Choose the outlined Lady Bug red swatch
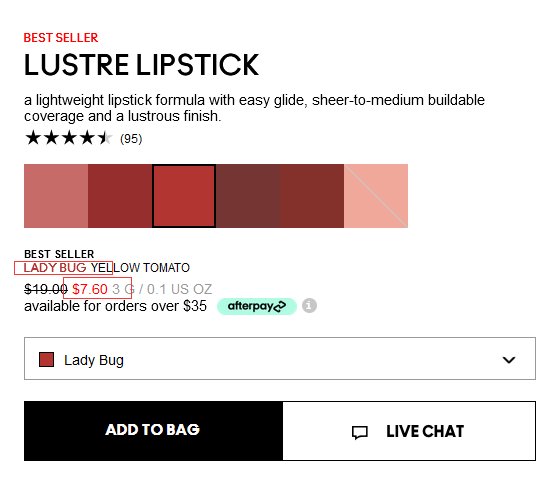The width and height of the screenshot is (545, 496). tap(184, 196)
